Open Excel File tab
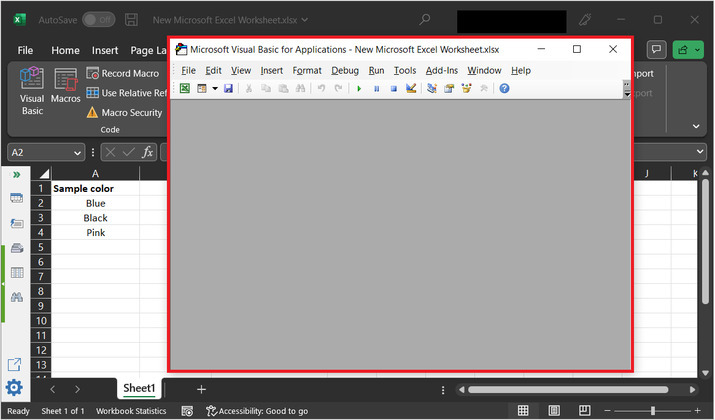 coord(25,50)
